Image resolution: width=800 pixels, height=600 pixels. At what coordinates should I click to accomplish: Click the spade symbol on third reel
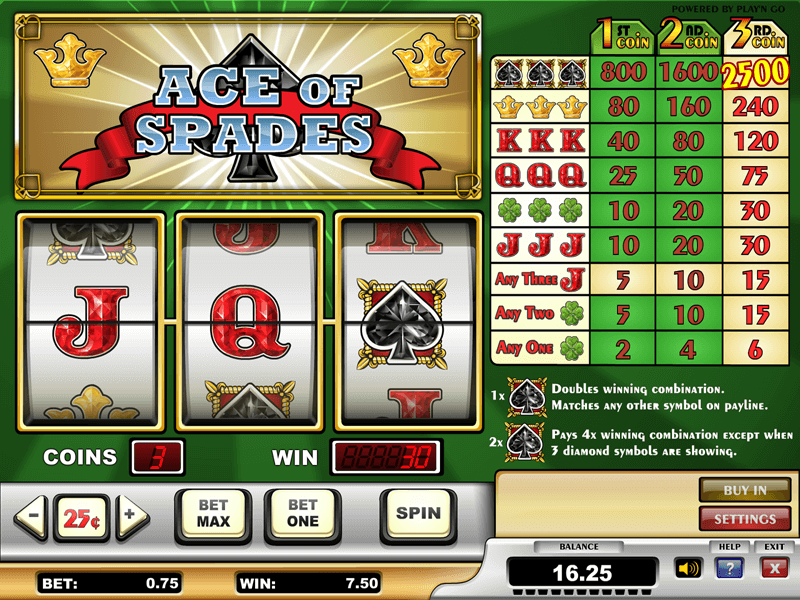(x=402, y=323)
